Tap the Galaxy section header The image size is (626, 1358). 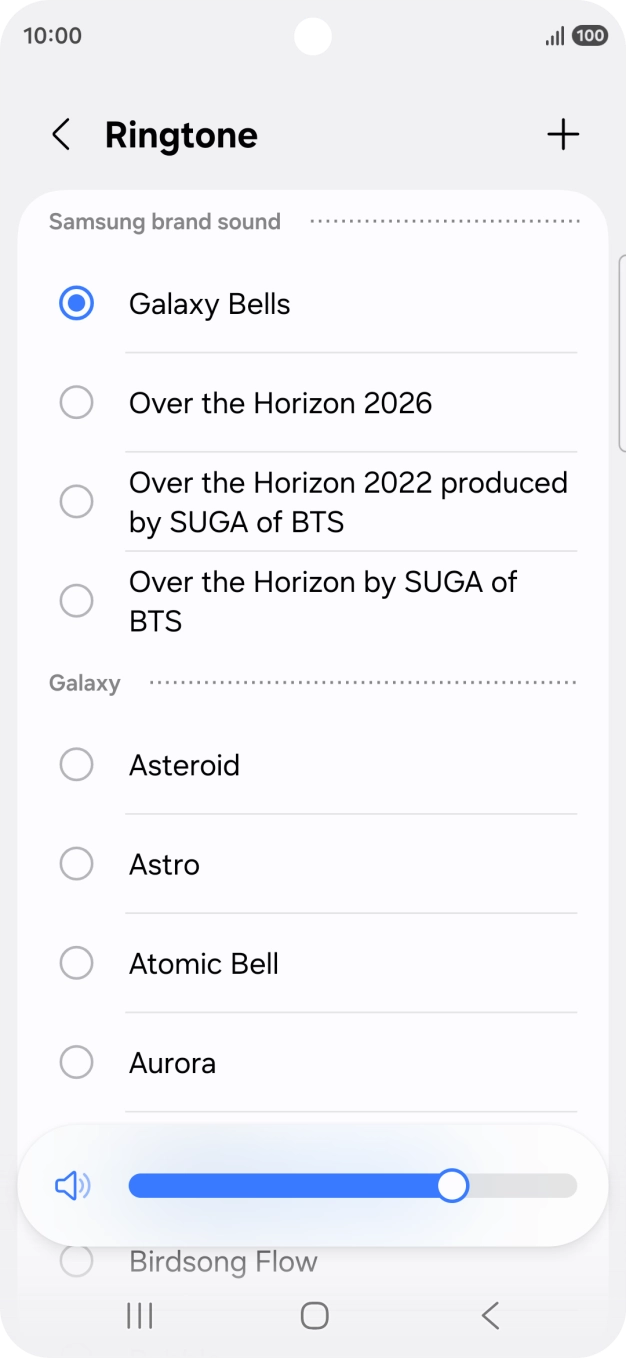[85, 682]
